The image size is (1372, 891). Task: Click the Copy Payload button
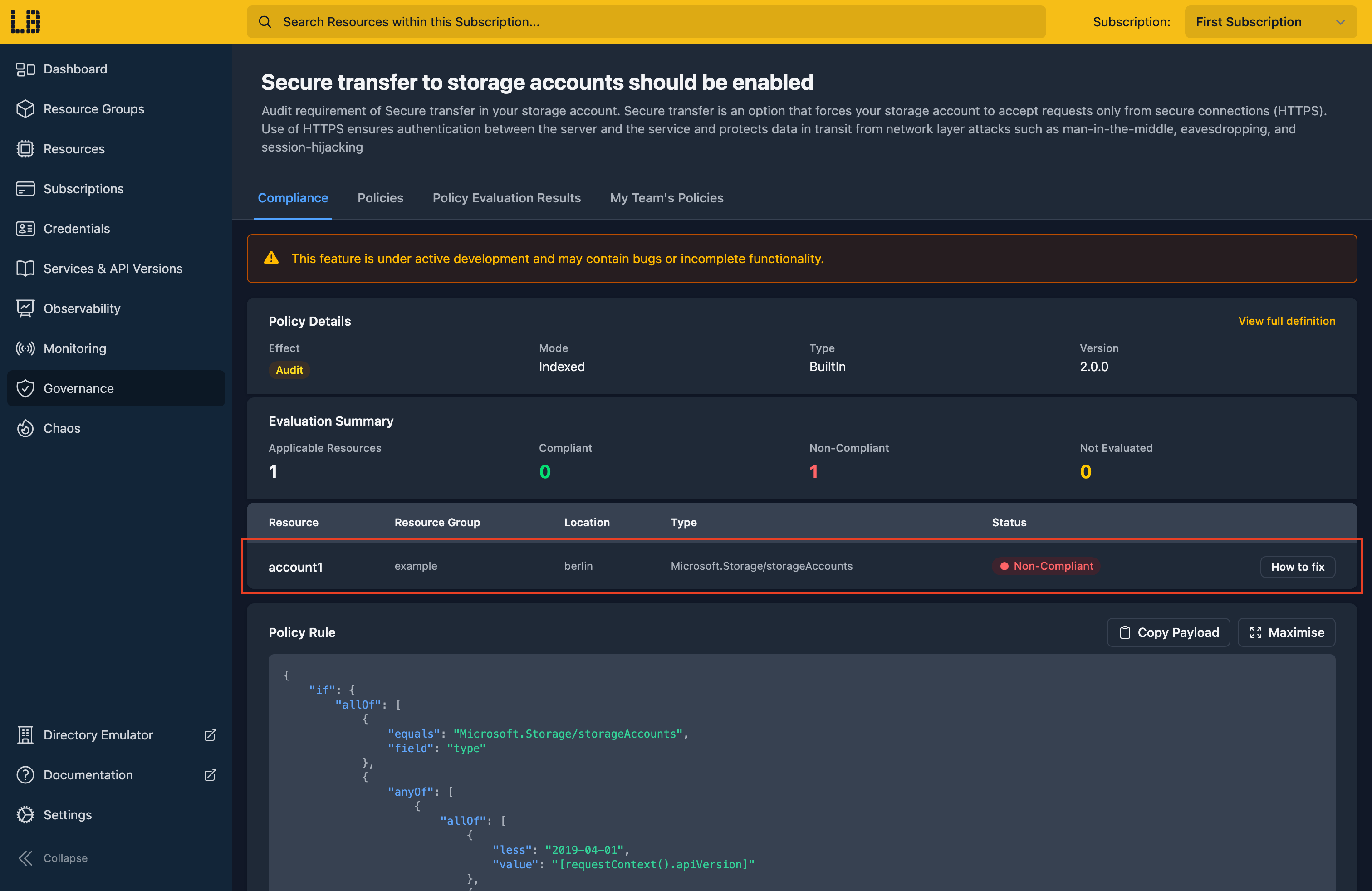point(1168,632)
